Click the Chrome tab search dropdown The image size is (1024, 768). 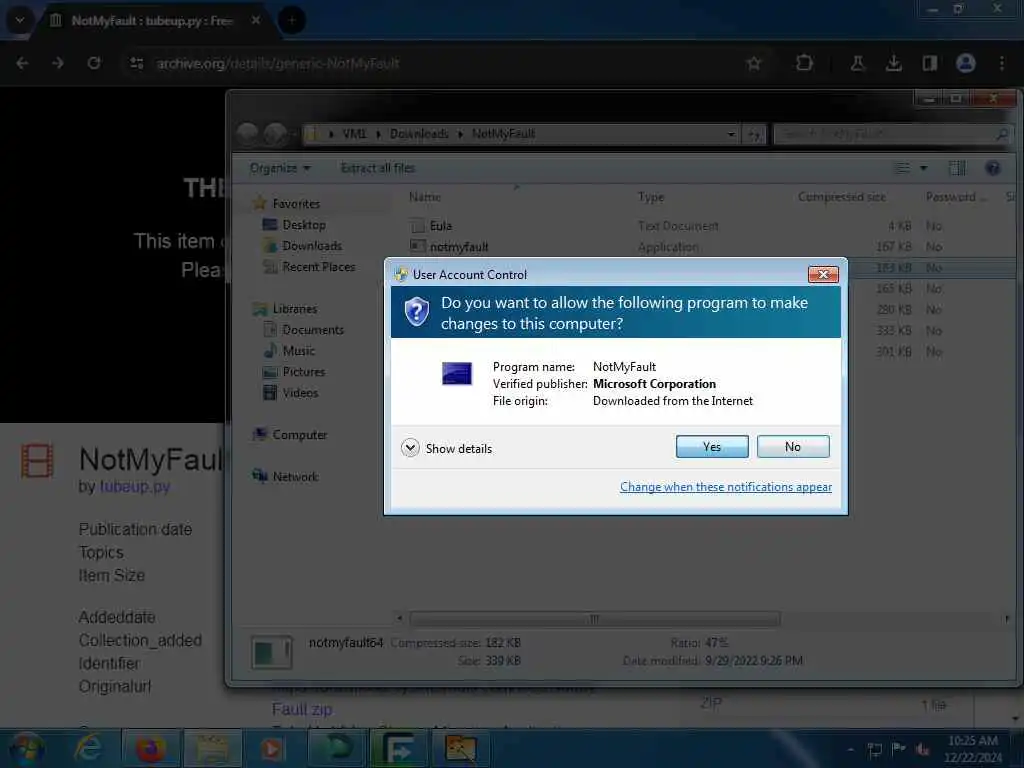point(20,20)
